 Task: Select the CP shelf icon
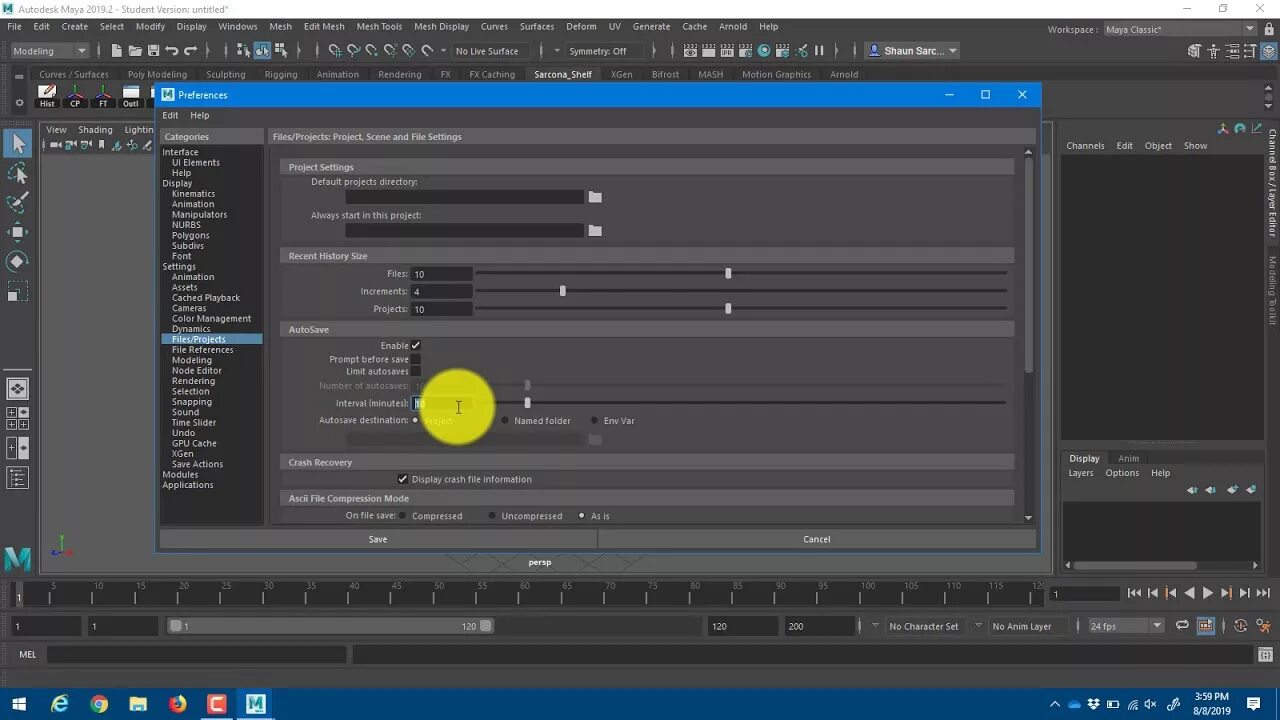(75, 96)
